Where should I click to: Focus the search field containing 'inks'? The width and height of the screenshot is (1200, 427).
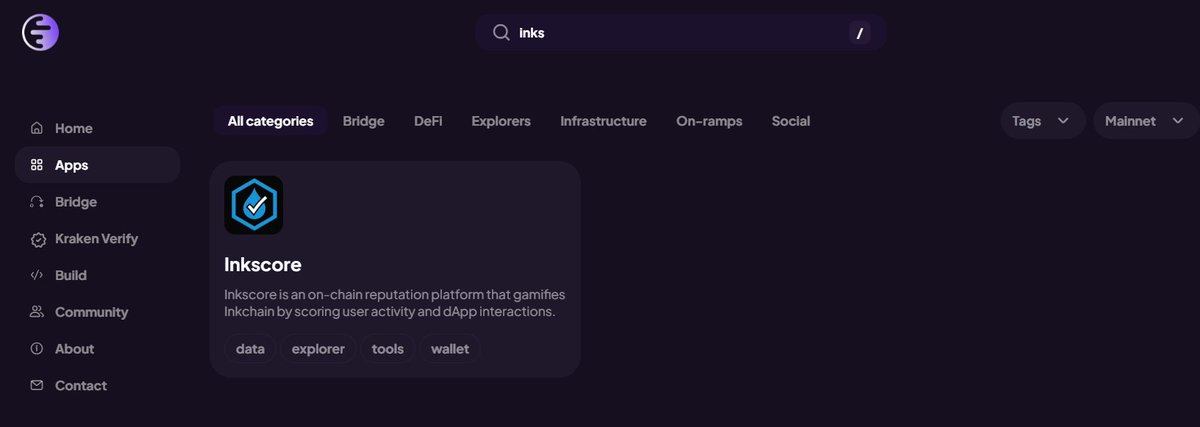[680, 33]
